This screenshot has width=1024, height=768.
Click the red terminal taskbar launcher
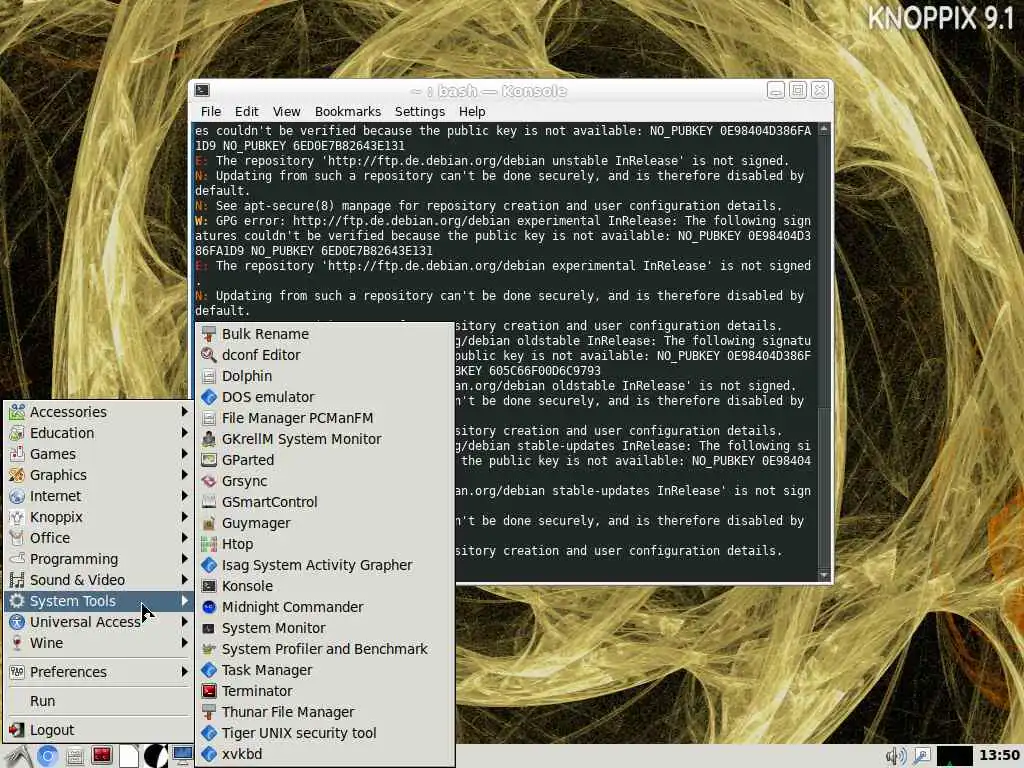pyautogui.click(x=101, y=756)
